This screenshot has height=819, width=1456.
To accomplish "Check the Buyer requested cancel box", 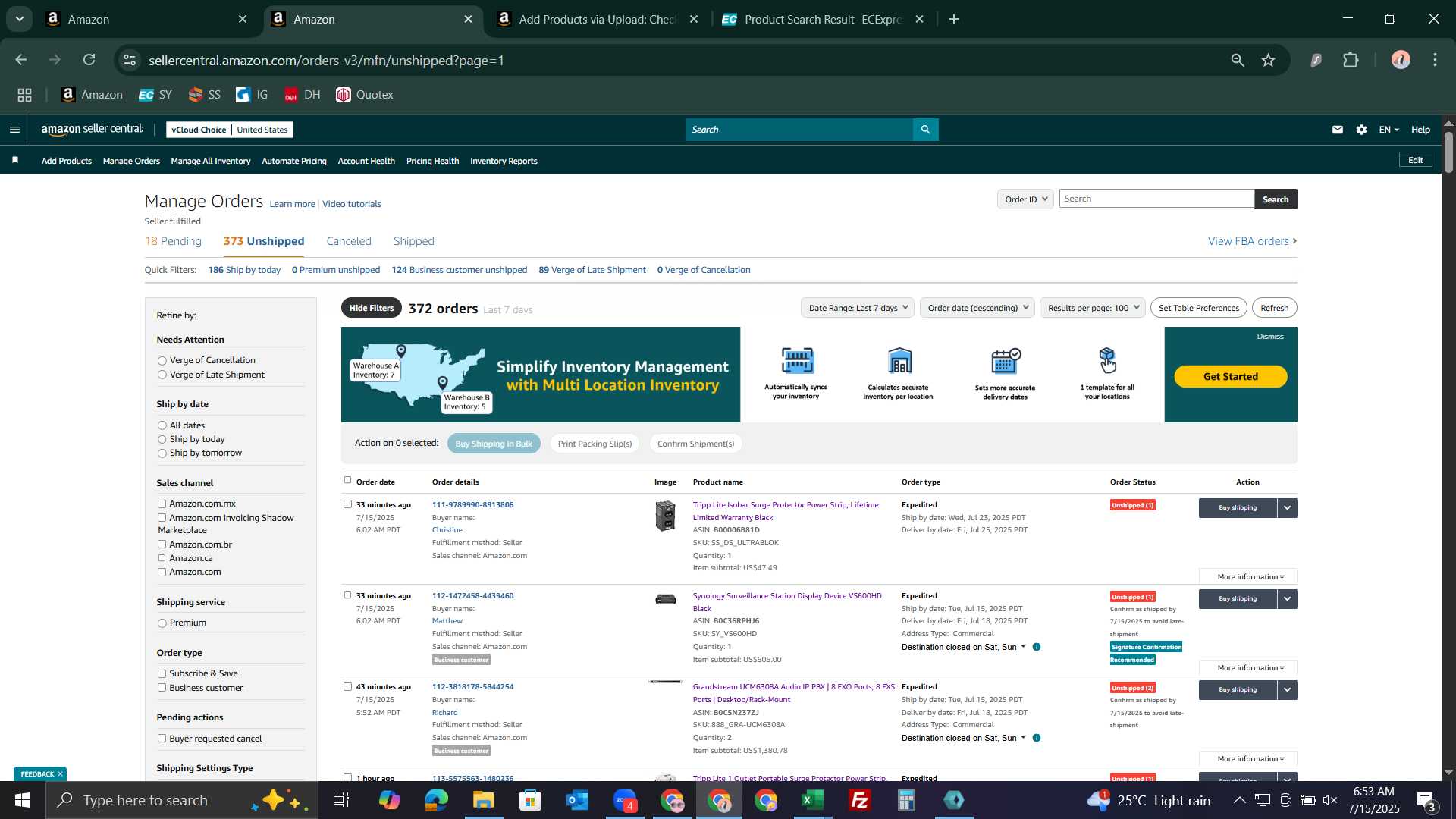I will 162,739.
